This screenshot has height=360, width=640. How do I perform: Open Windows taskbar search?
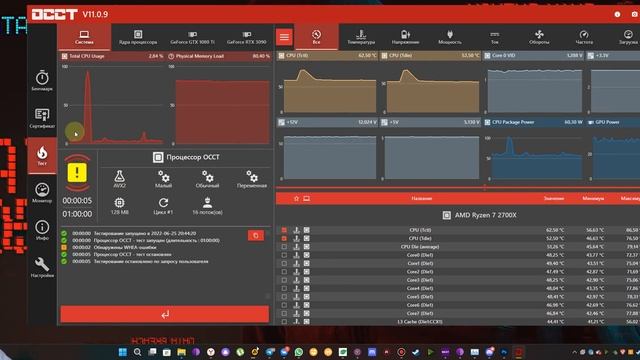coord(138,352)
